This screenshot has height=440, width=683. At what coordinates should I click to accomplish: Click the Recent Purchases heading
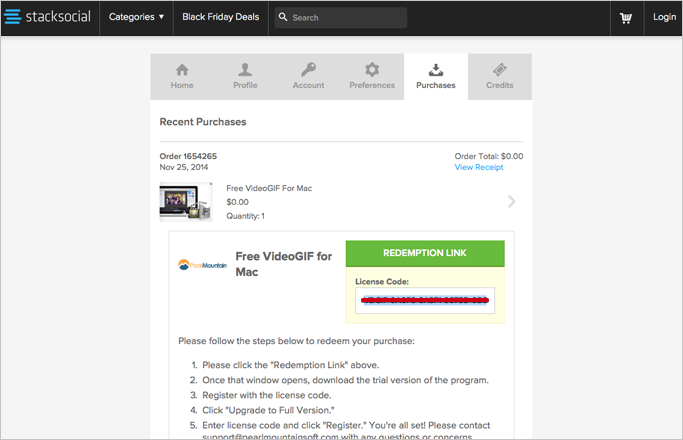point(203,122)
